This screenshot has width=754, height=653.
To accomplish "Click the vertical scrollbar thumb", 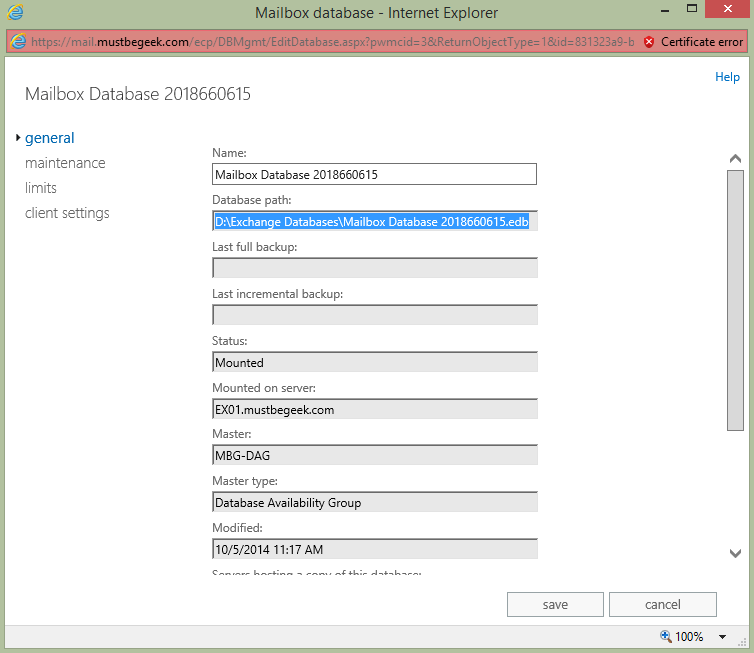I will pyautogui.click(x=735, y=300).
